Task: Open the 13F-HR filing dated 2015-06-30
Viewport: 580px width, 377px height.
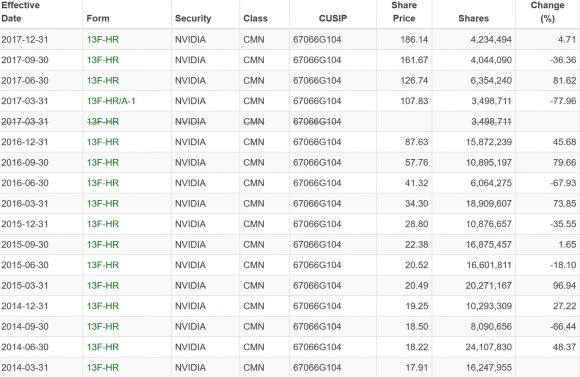Action: click(x=103, y=265)
